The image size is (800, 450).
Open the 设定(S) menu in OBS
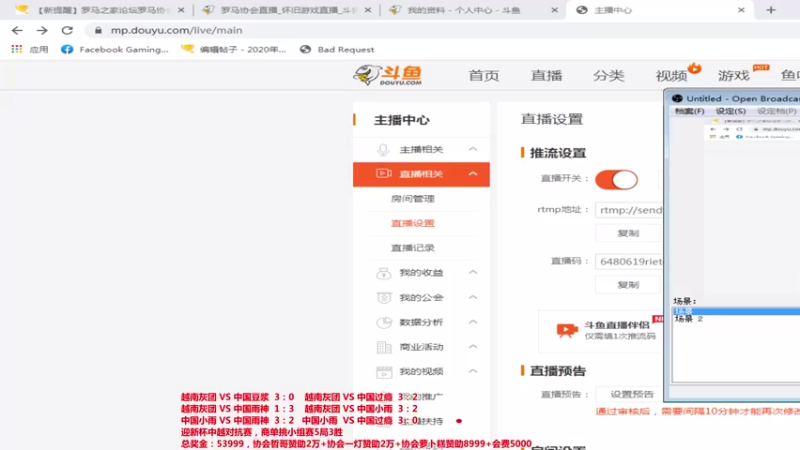[x=730, y=111]
